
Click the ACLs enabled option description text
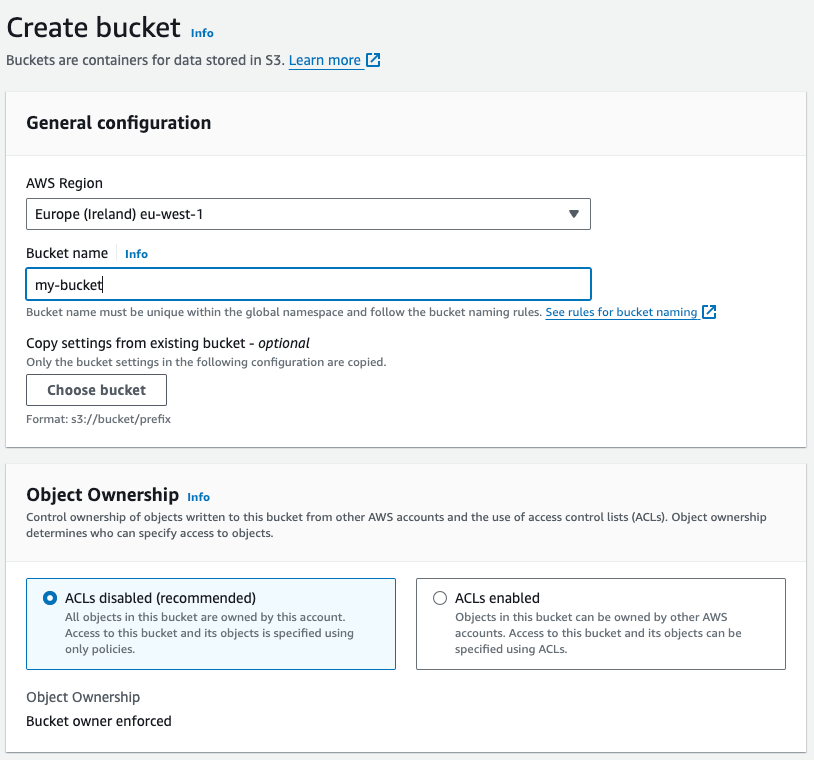pos(598,633)
